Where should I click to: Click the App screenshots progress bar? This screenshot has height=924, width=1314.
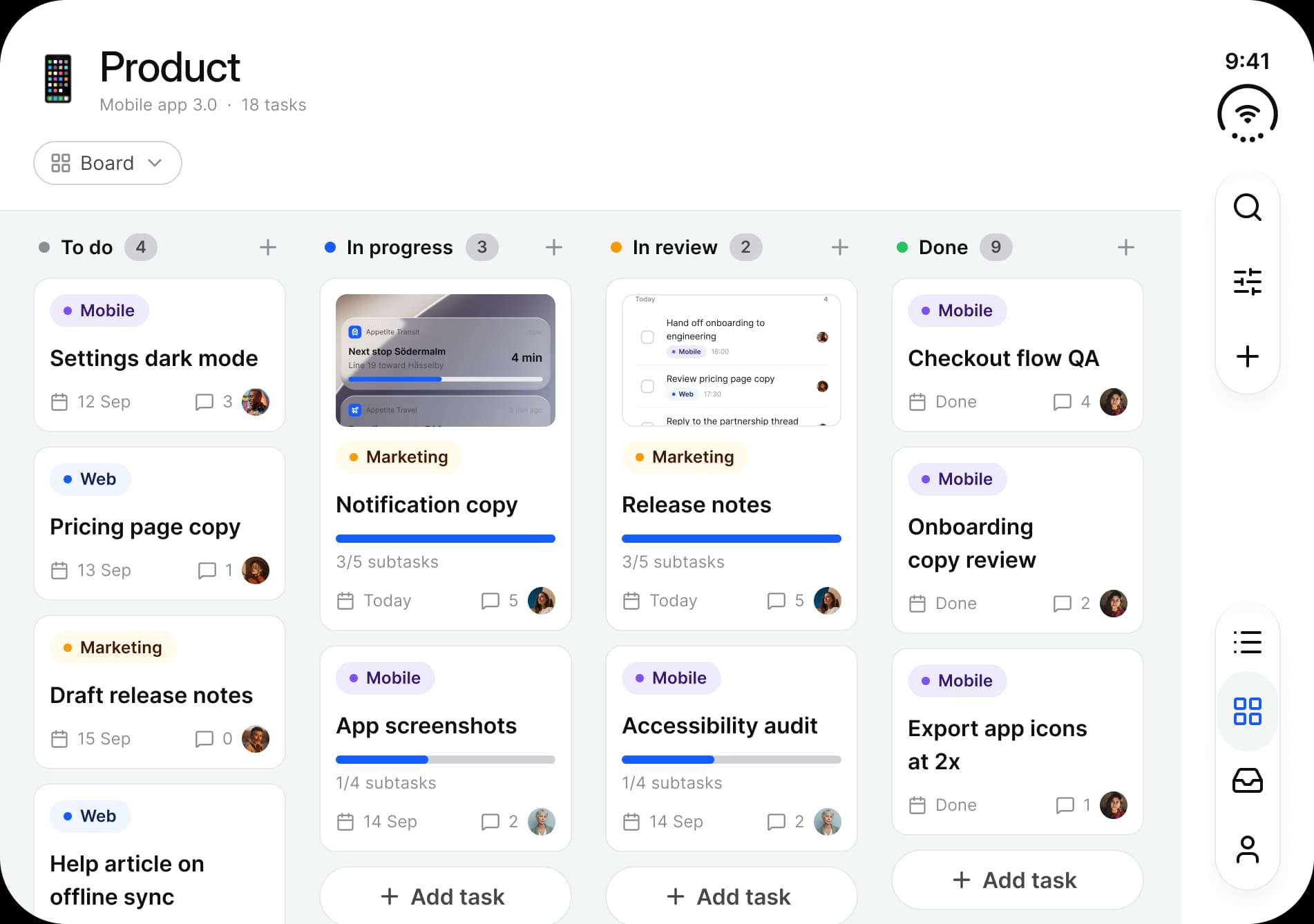(x=446, y=760)
